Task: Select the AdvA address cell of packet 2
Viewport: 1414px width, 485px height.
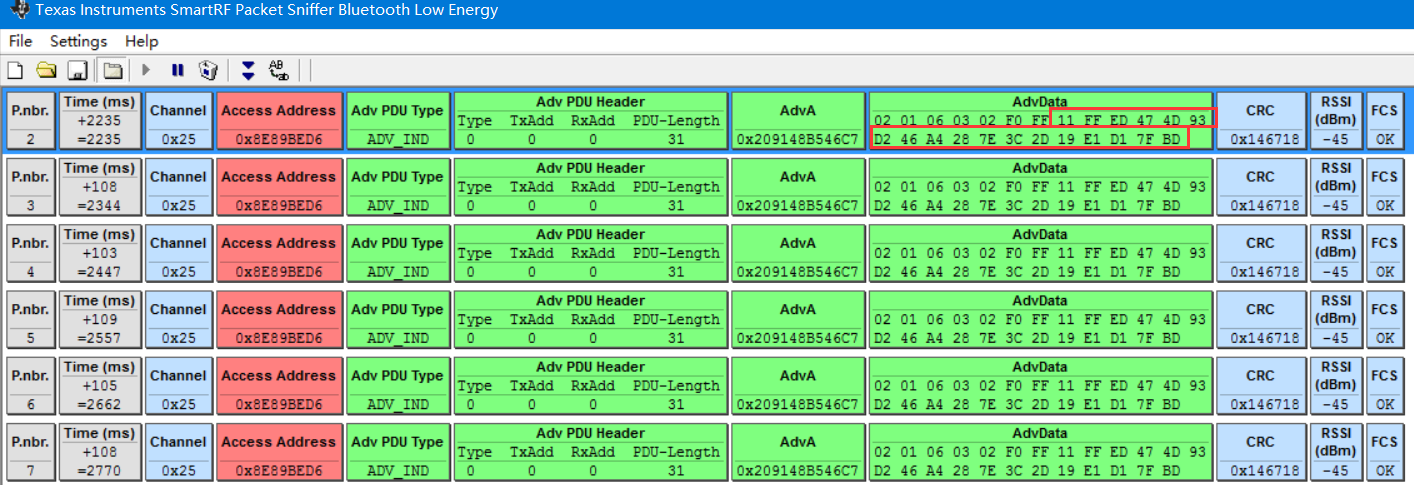Action: point(798,121)
